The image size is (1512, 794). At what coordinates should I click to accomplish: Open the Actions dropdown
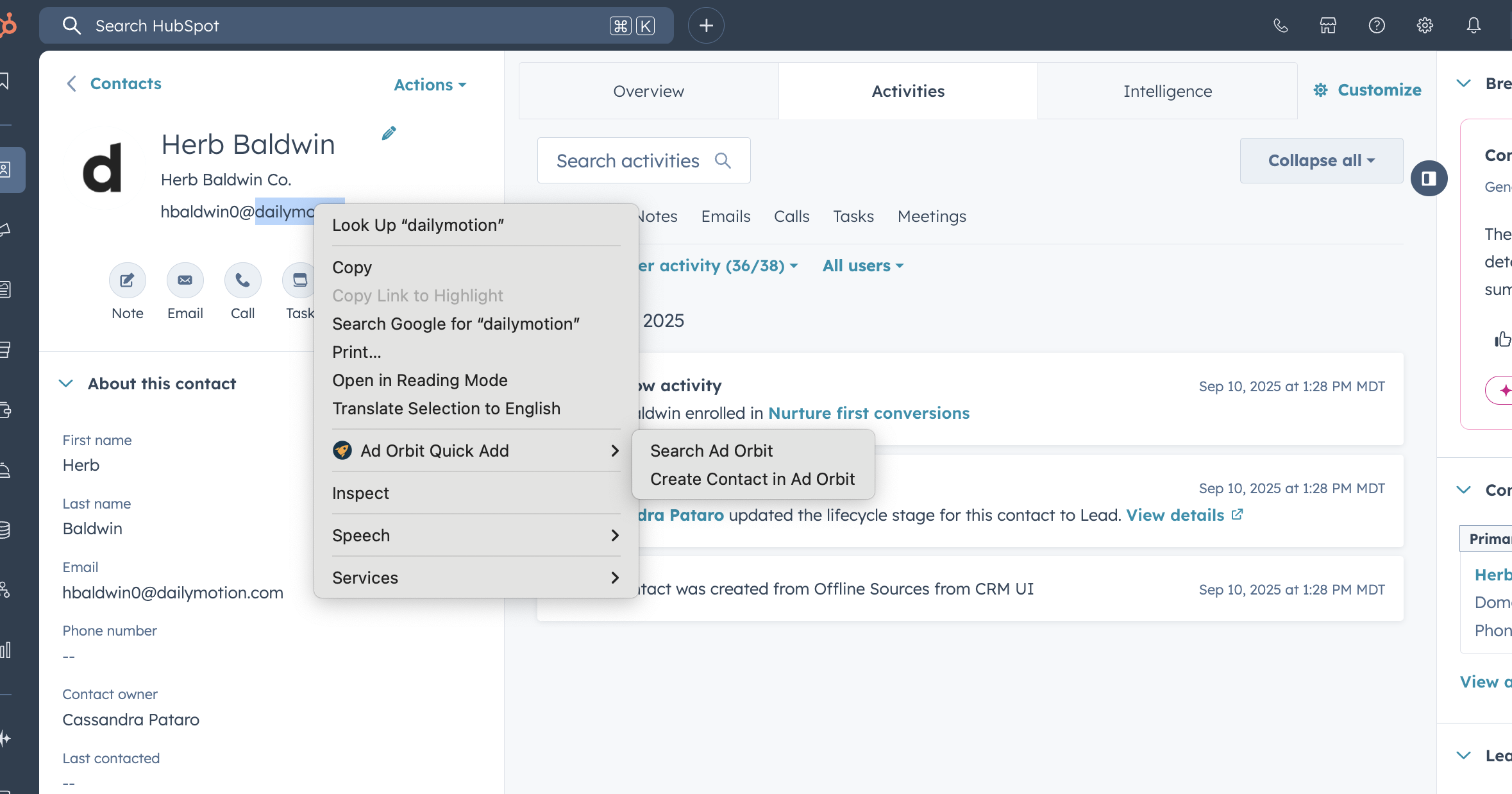pyautogui.click(x=430, y=85)
